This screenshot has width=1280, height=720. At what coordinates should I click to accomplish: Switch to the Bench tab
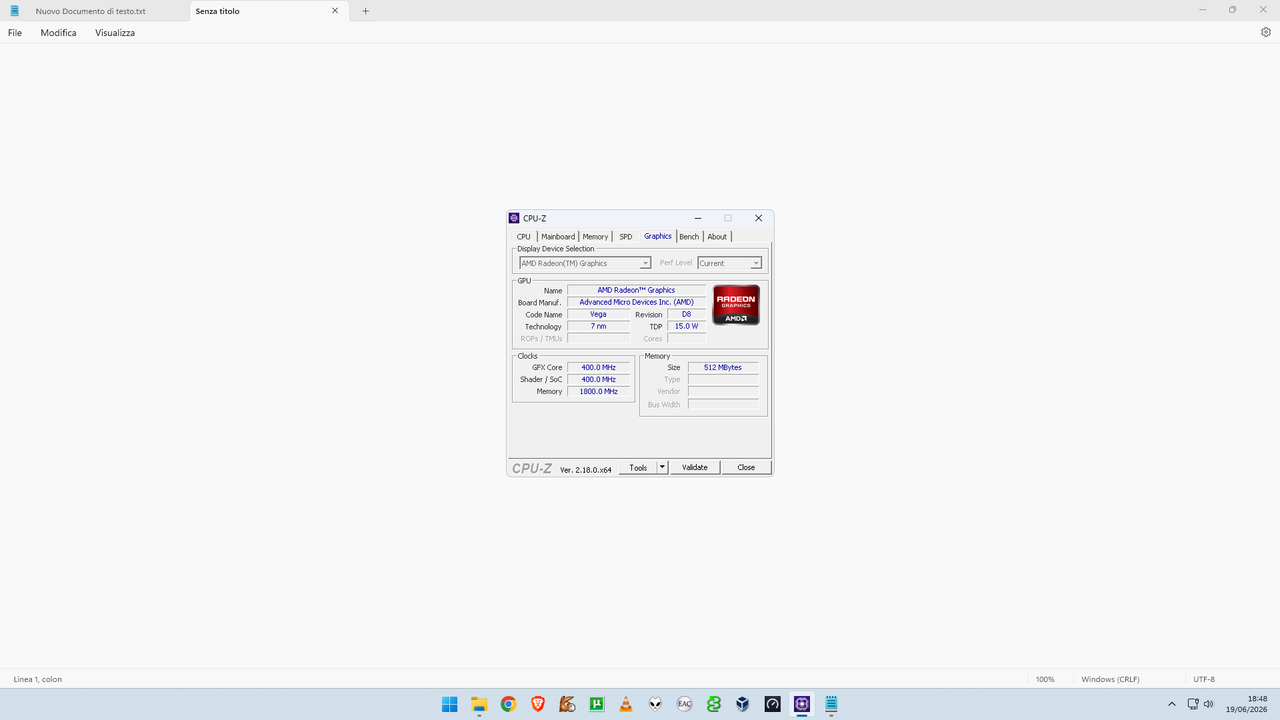point(689,237)
